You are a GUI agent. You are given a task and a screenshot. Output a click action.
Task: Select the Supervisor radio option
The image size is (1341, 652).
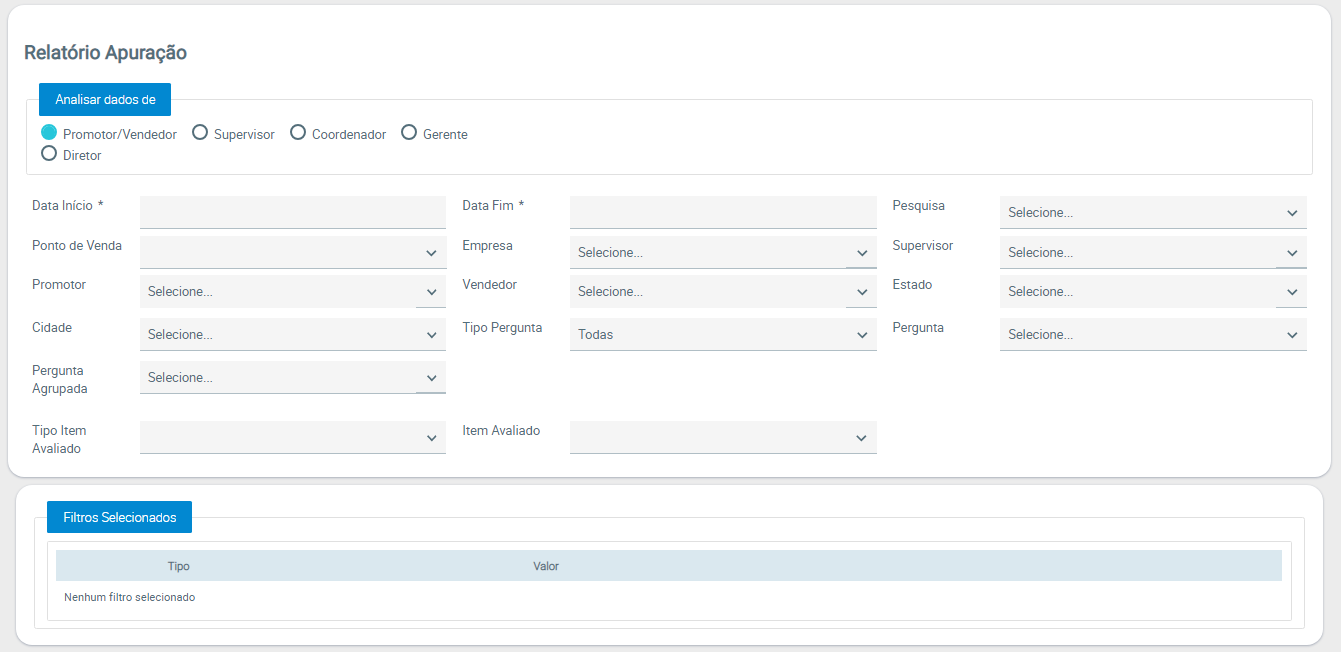click(200, 133)
